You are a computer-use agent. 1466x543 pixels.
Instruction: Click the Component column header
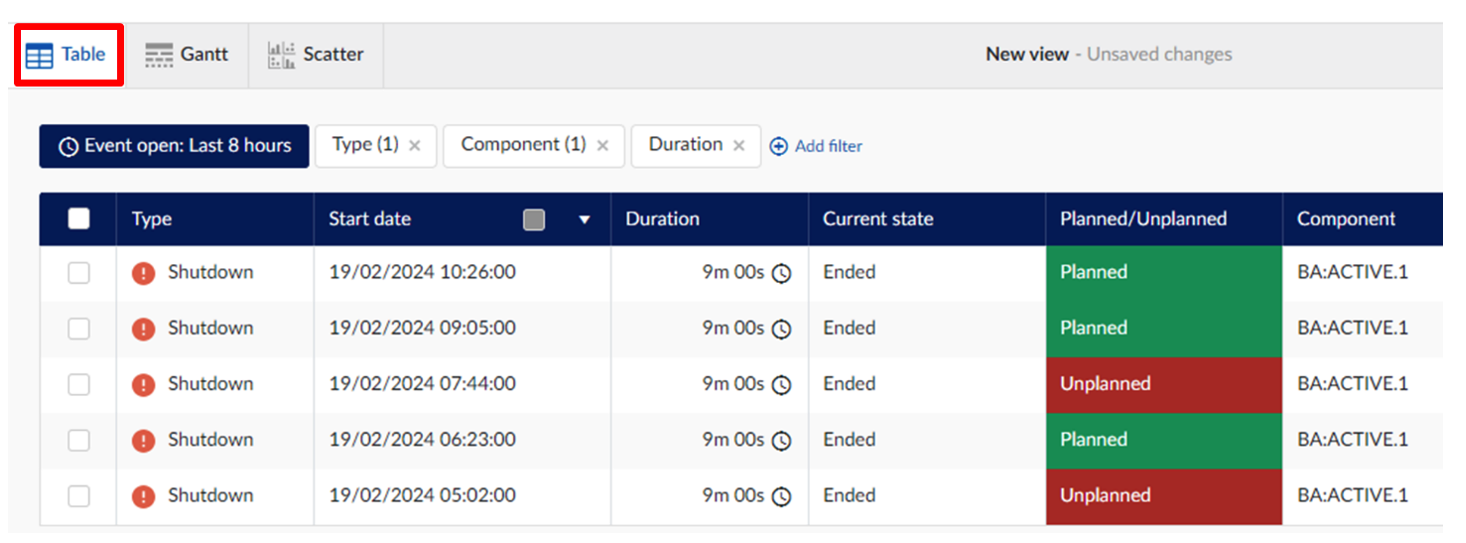[x=1346, y=219]
